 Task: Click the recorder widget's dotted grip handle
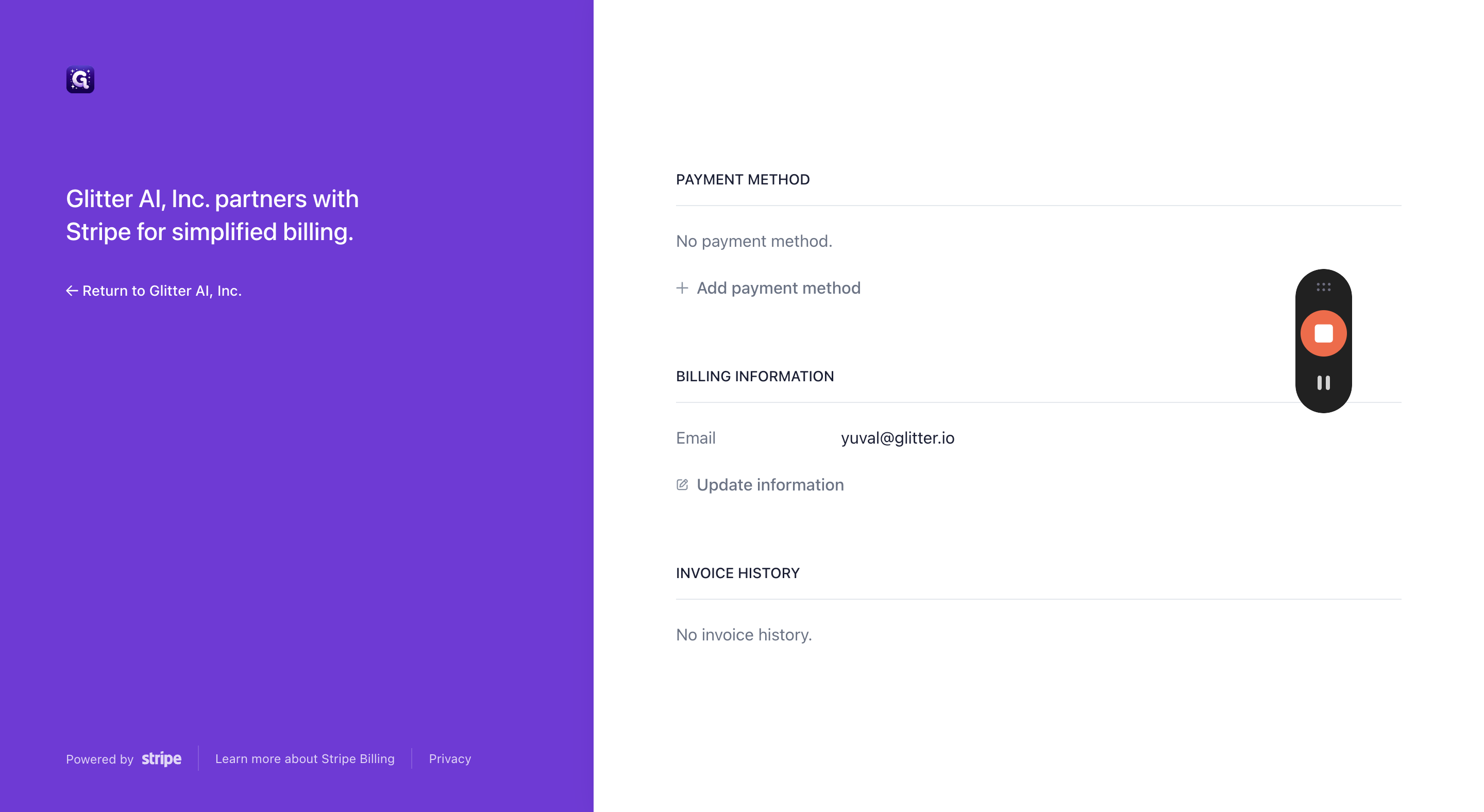(x=1323, y=287)
